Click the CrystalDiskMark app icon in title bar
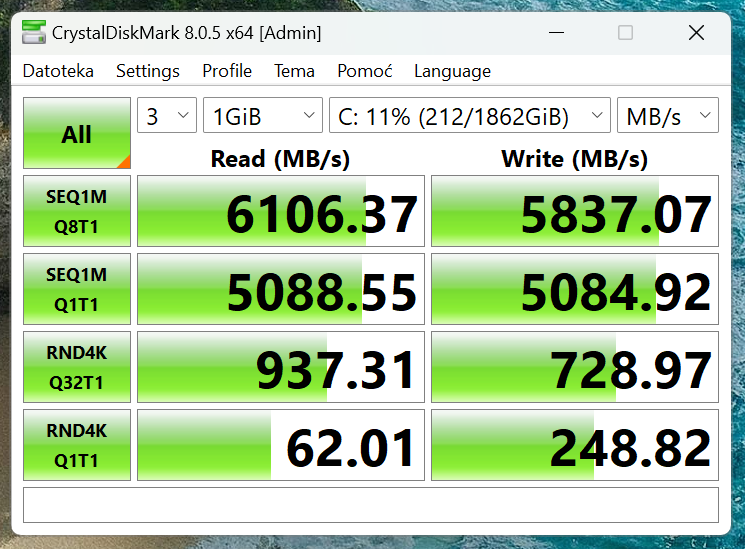The height and width of the screenshot is (549, 745). coord(33,33)
